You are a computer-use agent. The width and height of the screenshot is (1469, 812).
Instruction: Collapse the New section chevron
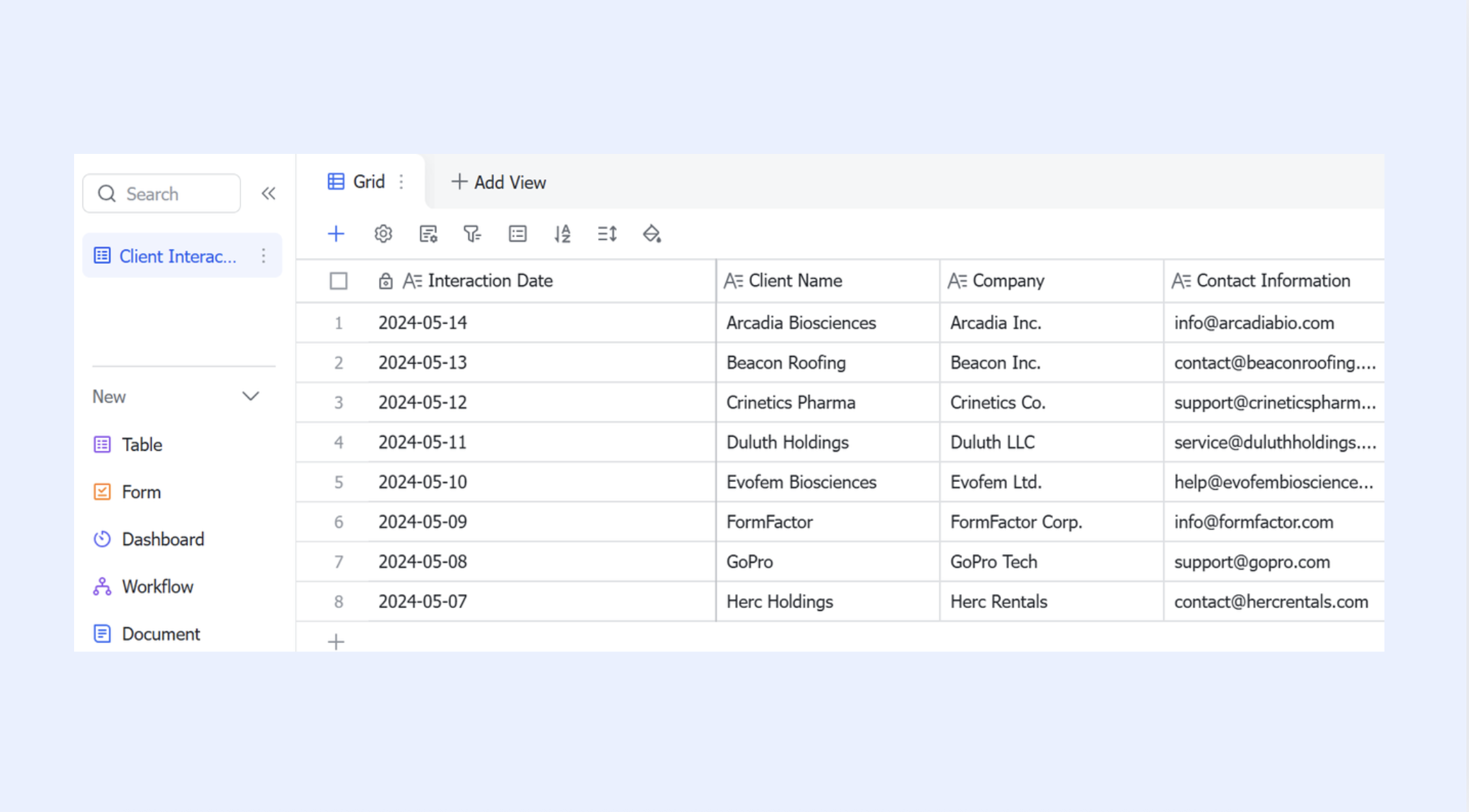pyautogui.click(x=251, y=396)
